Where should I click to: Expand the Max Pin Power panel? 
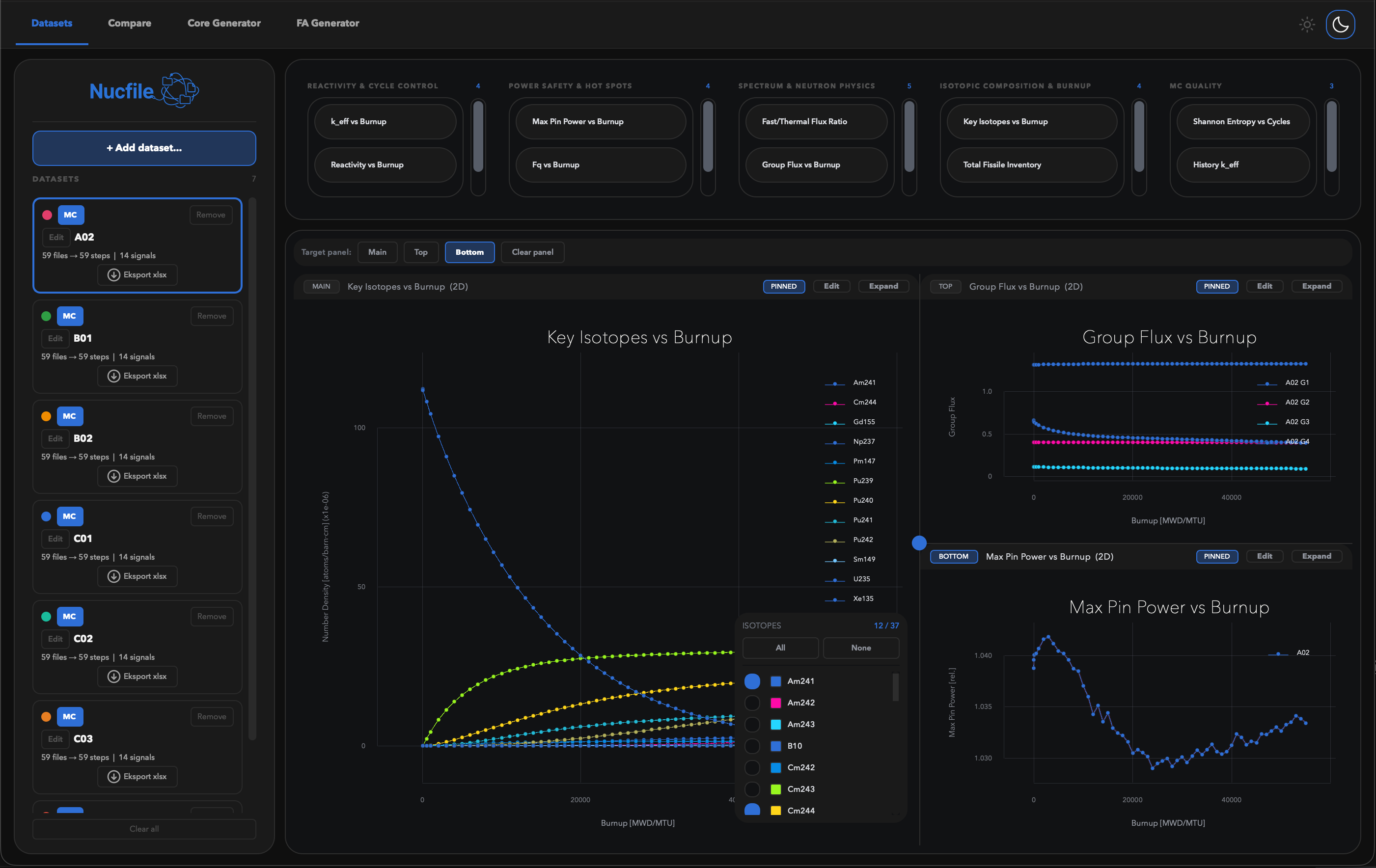pyautogui.click(x=1316, y=557)
